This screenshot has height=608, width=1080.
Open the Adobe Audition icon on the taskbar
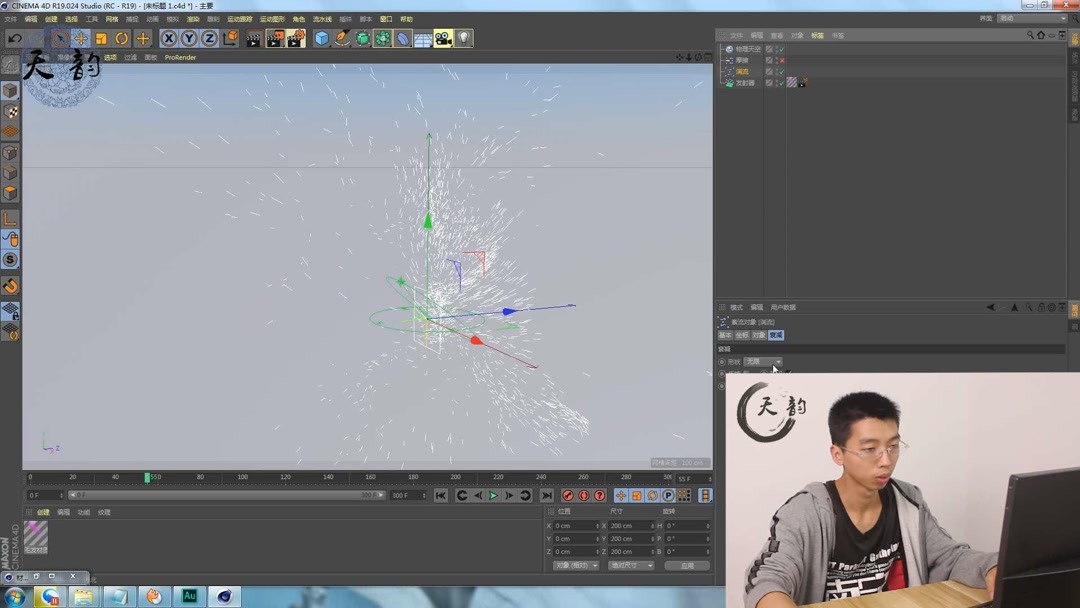pyautogui.click(x=189, y=597)
